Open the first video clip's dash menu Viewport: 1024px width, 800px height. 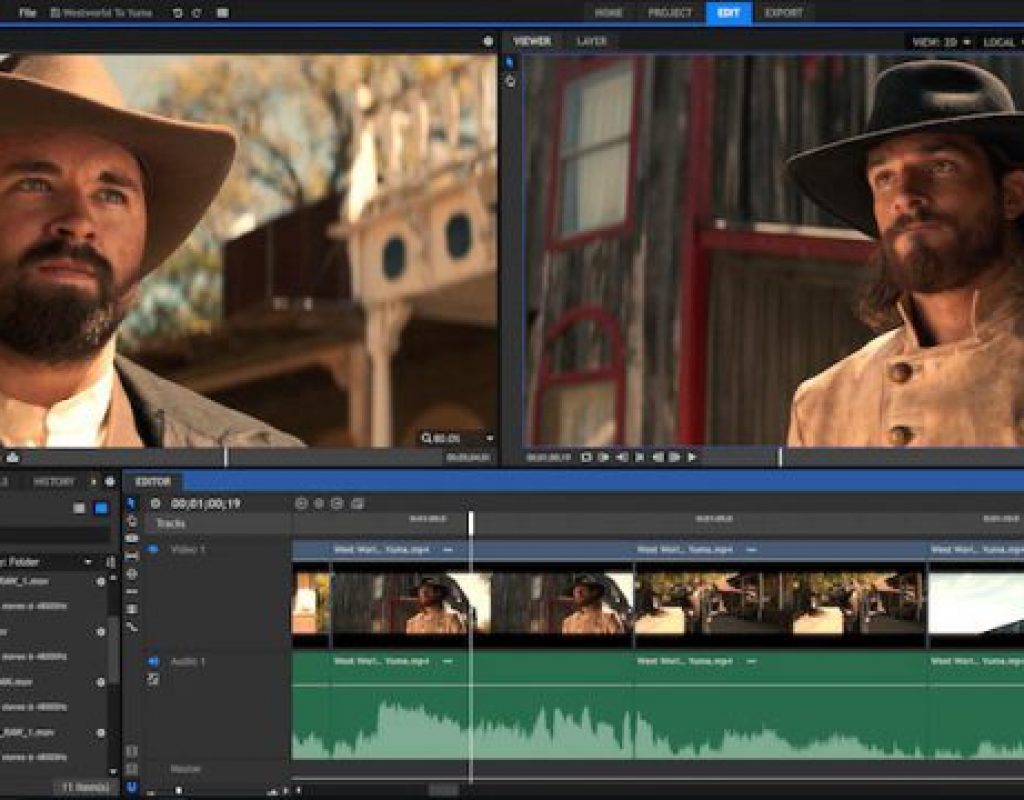(x=447, y=550)
